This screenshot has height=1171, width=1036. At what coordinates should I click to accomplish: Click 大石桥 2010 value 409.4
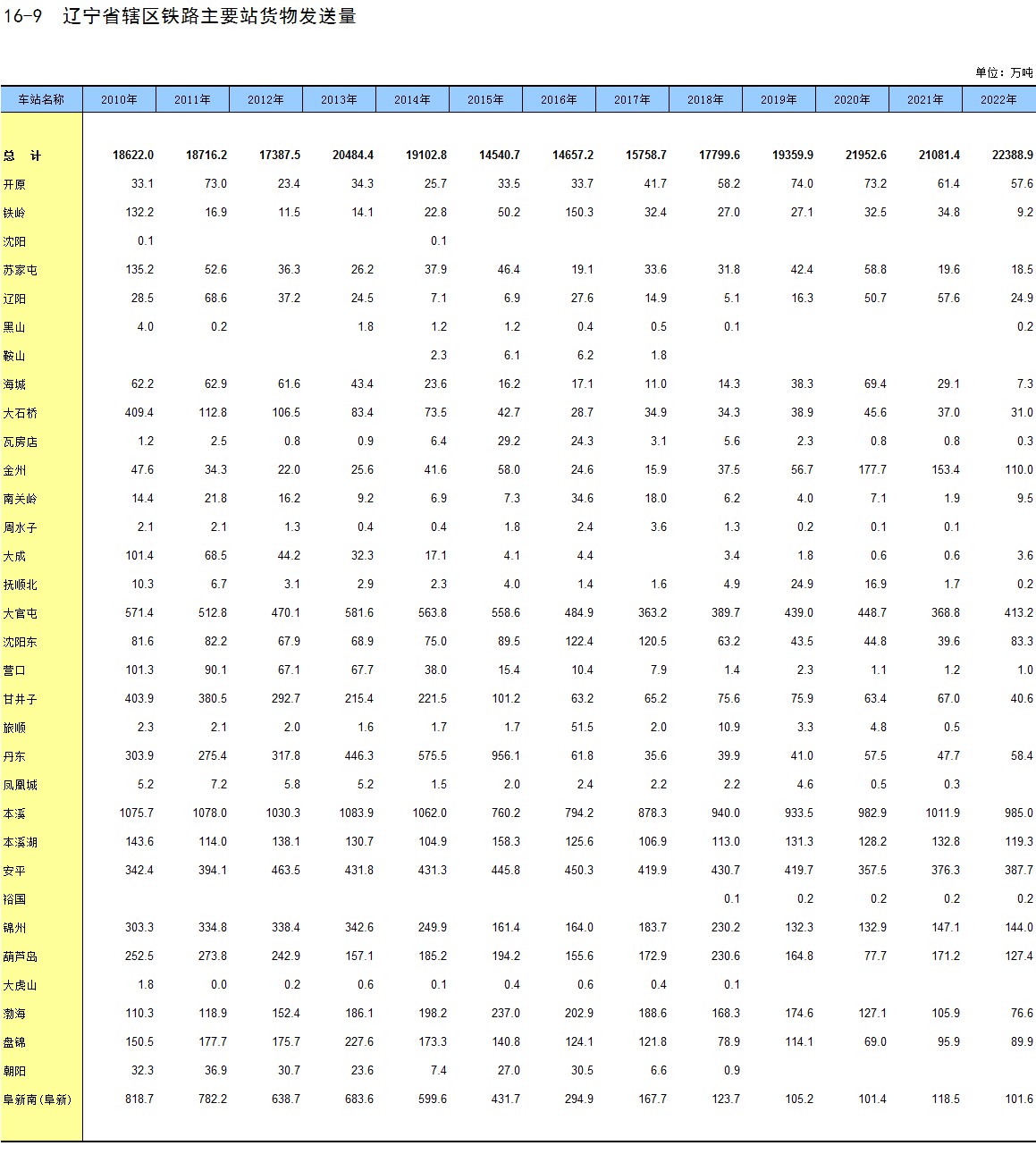coord(139,413)
